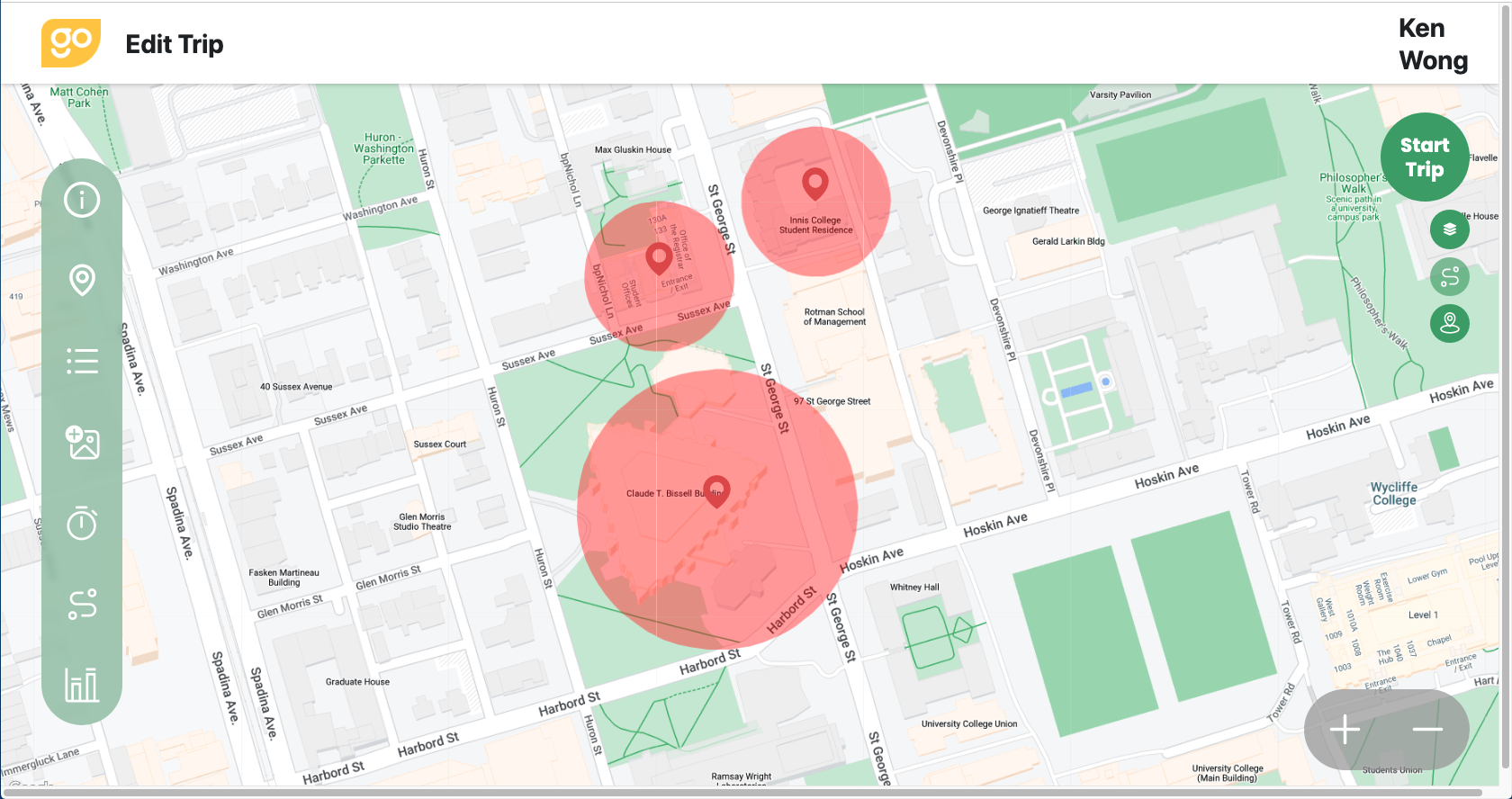Open the trip info icon in sidebar

click(82, 199)
